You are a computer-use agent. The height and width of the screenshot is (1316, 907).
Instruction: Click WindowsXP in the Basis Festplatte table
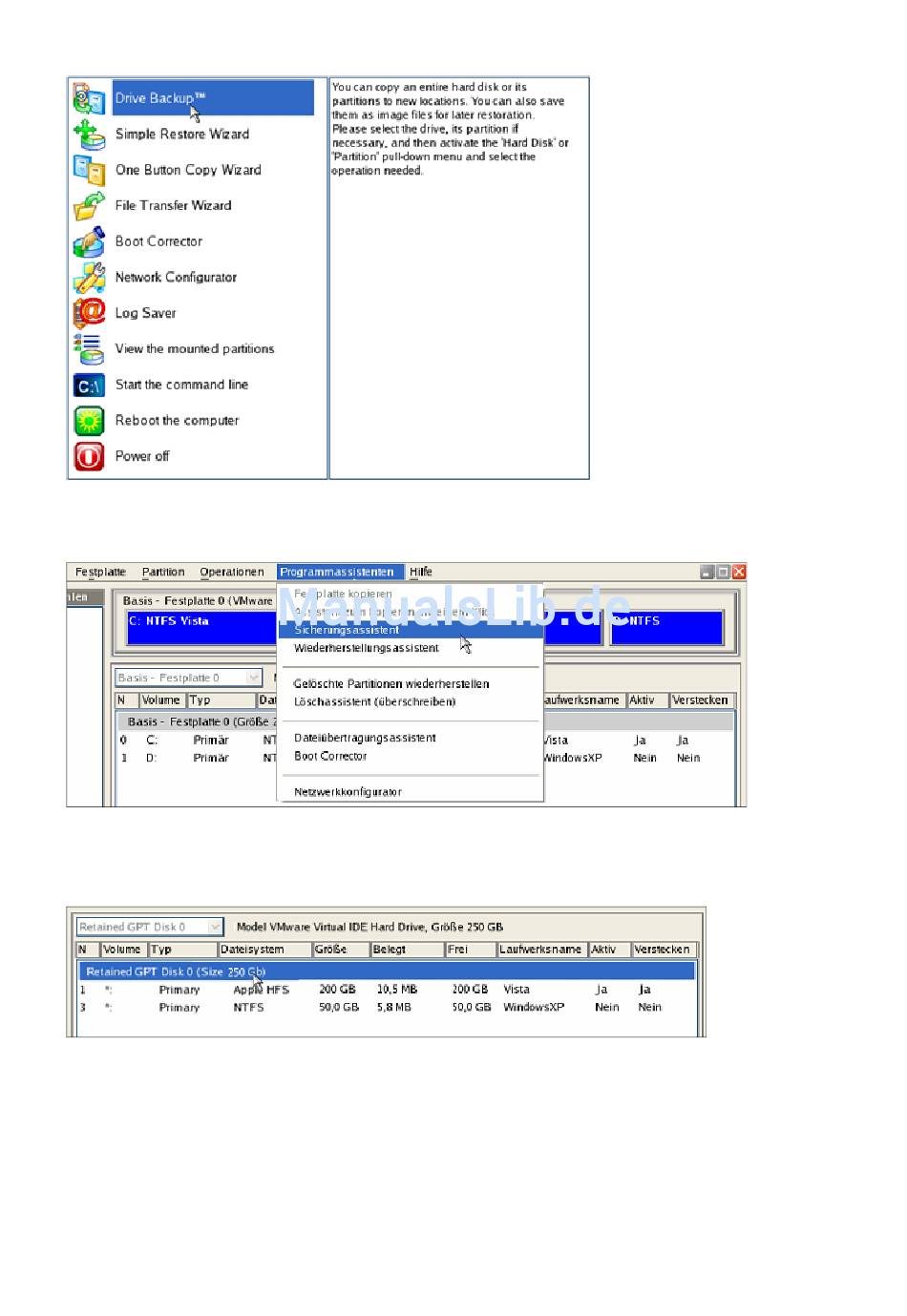[573, 759]
